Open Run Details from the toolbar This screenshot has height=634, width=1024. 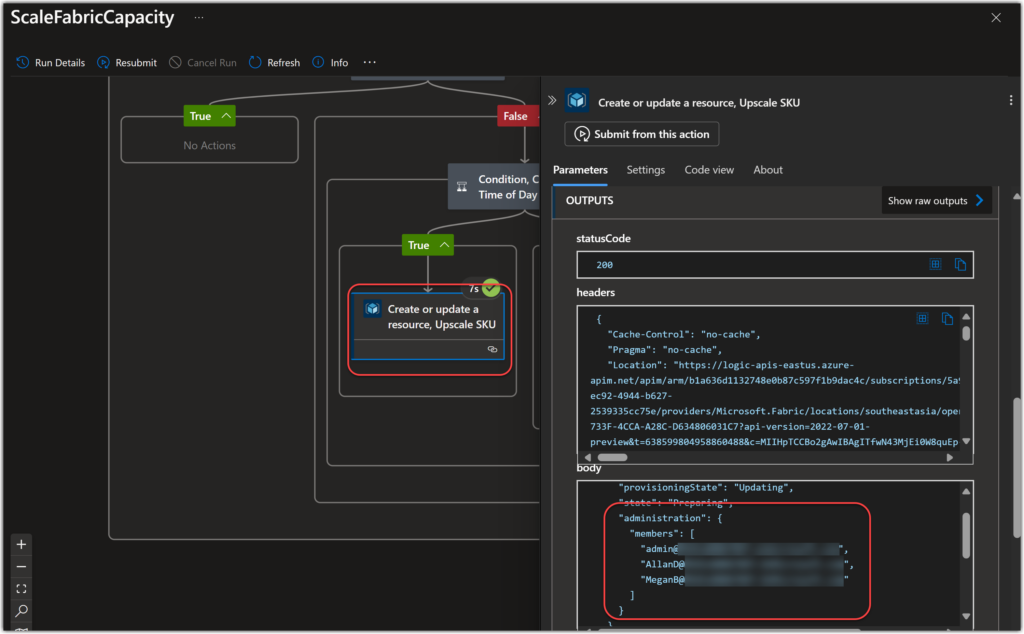pyautogui.click(x=50, y=63)
